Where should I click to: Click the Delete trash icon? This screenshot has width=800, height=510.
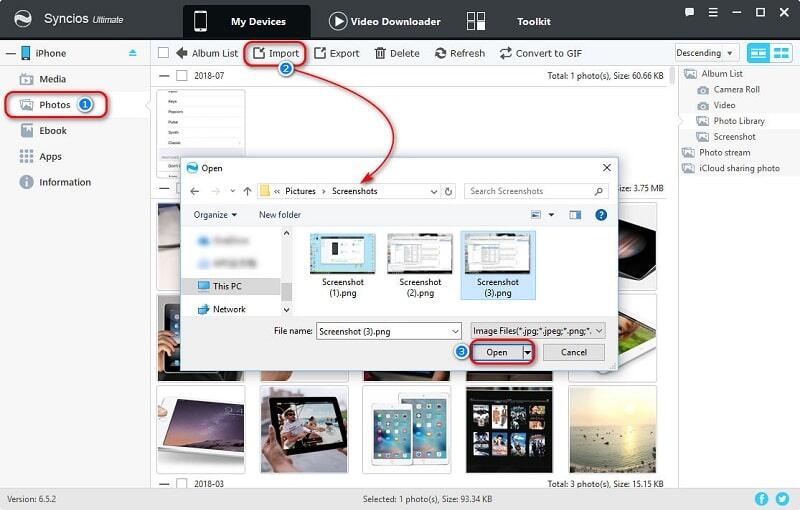[381, 53]
